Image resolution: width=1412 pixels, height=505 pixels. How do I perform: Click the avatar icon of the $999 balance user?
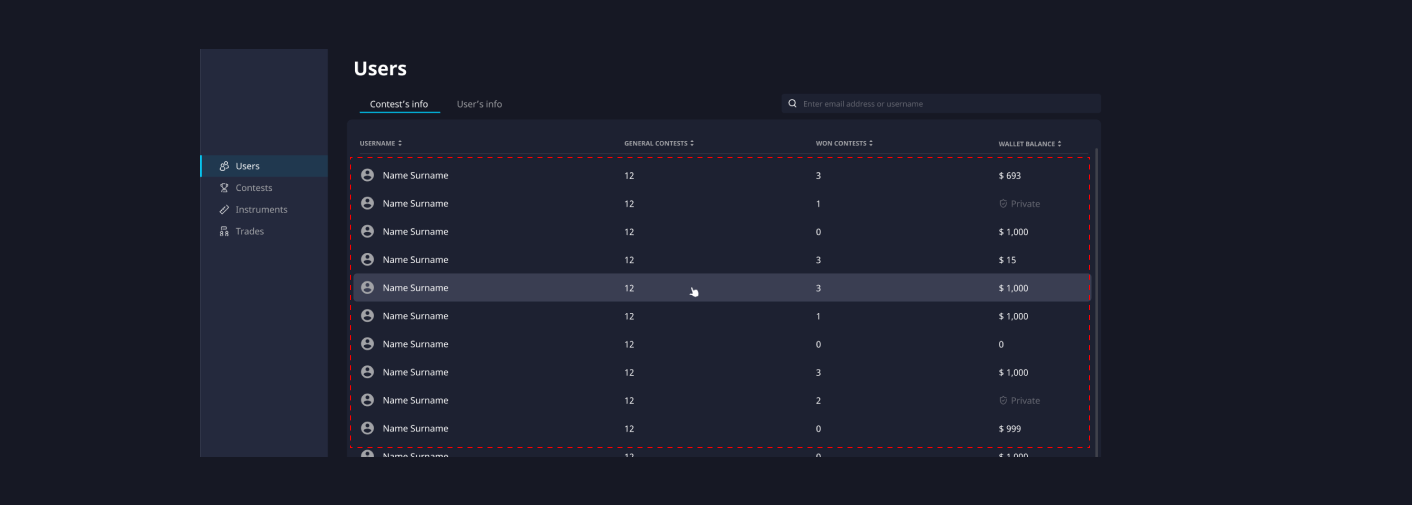[x=367, y=428]
